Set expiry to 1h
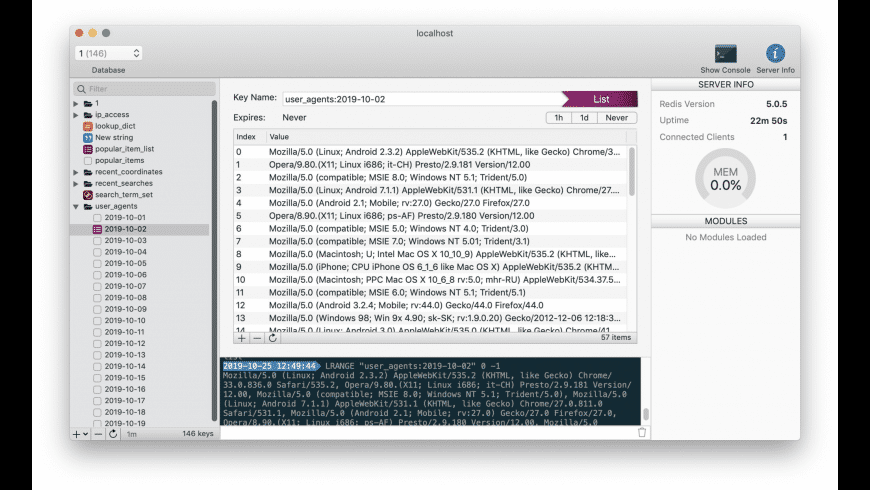This screenshot has height=490, width=870. point(559,118)
